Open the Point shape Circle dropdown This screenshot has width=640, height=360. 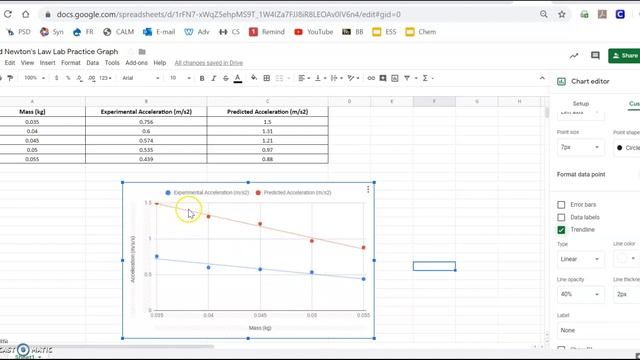click(627, 147)
